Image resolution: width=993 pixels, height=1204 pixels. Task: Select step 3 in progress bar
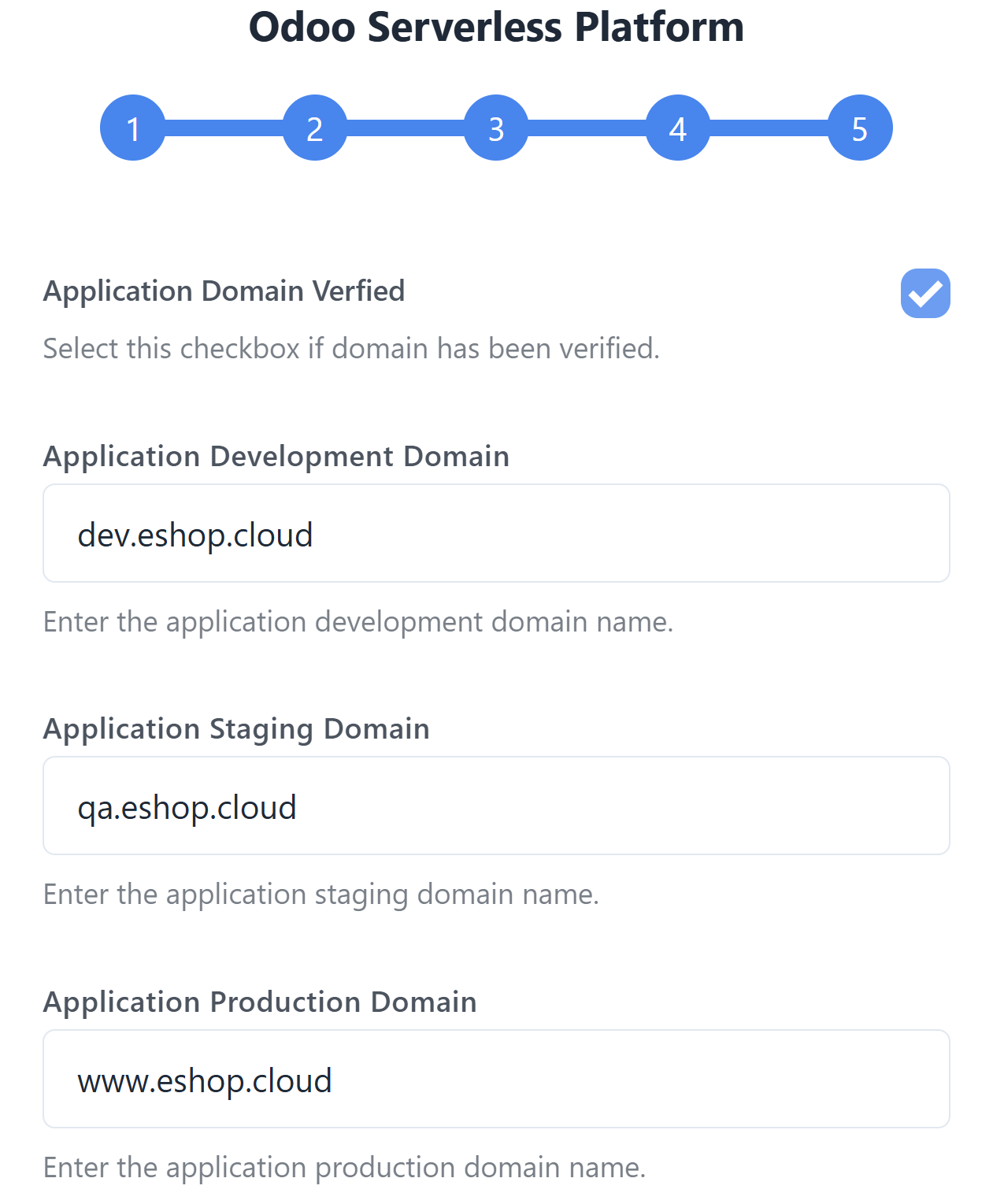click(x=496, y=128)
